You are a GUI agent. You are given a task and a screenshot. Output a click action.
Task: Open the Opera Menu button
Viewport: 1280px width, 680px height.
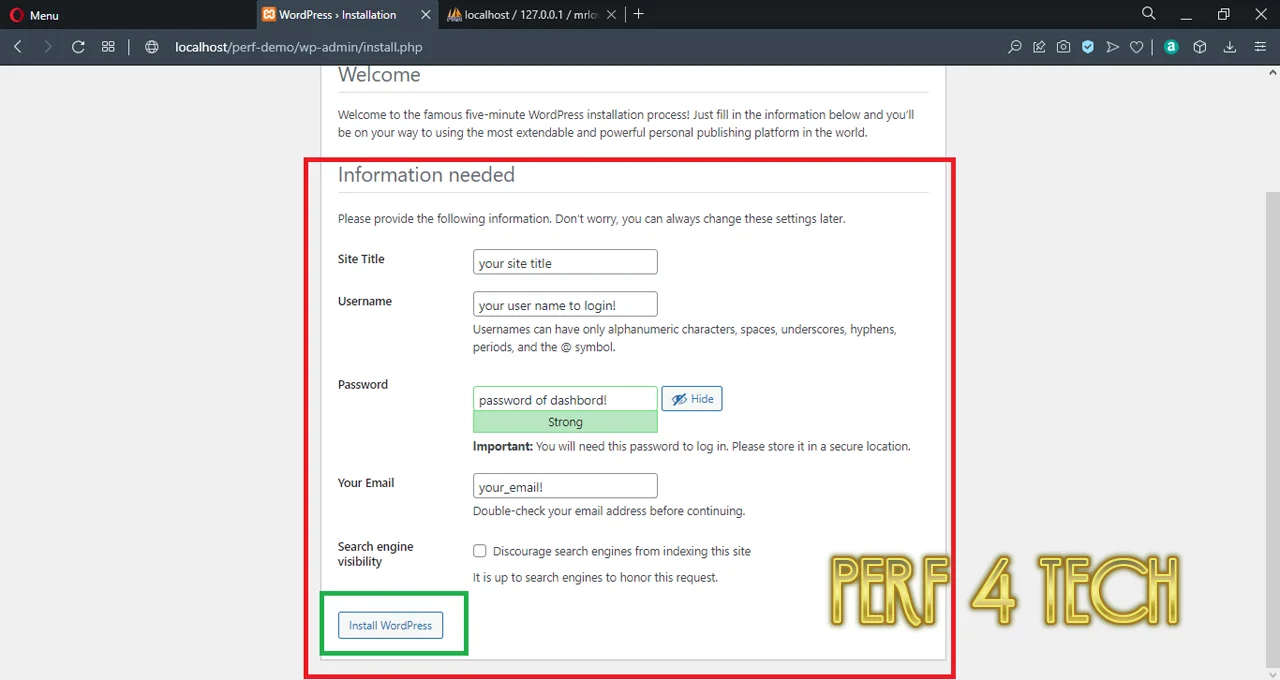click(x=34, y=15)
